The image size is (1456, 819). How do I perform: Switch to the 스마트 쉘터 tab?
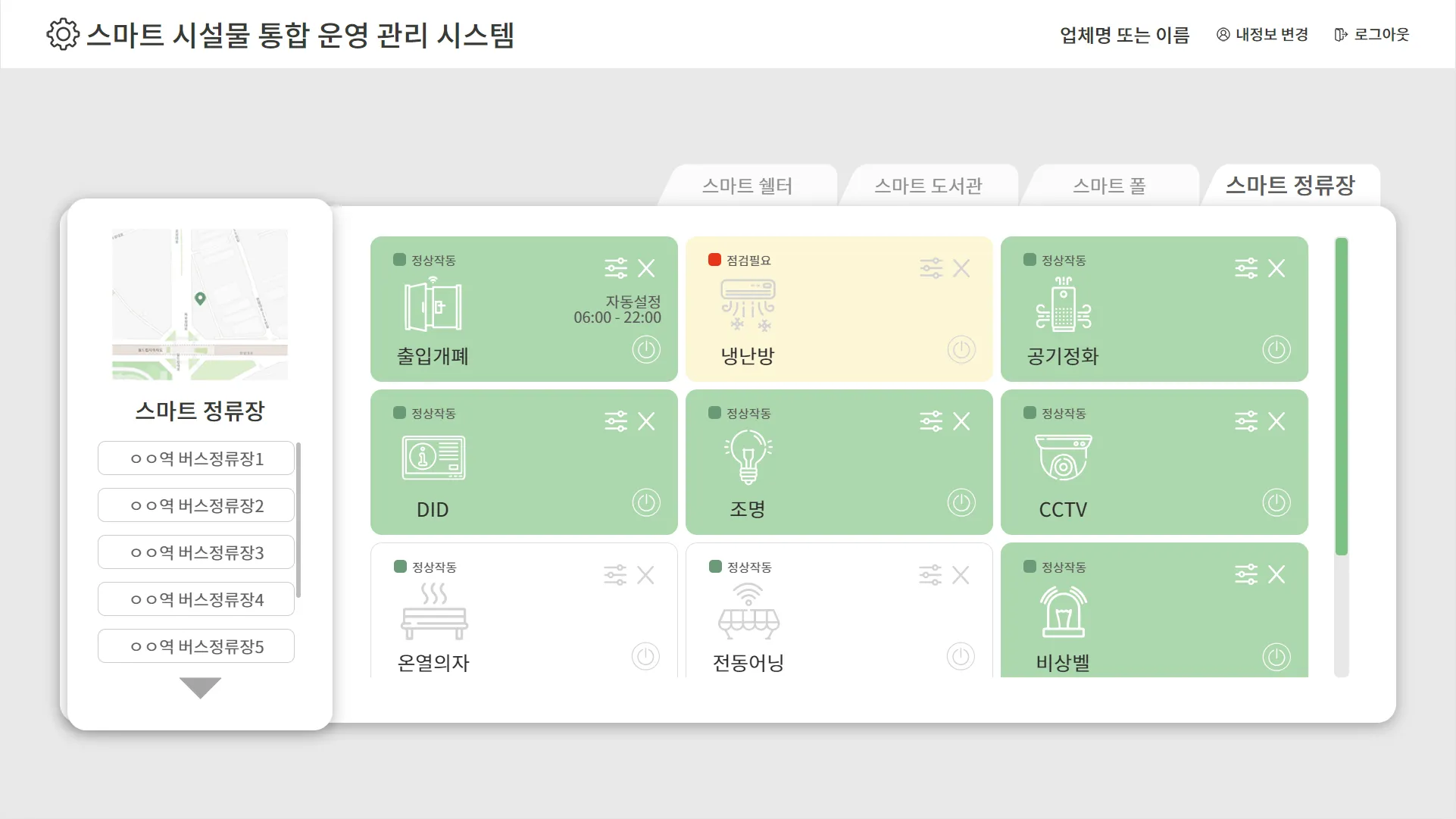pos(748,185)
